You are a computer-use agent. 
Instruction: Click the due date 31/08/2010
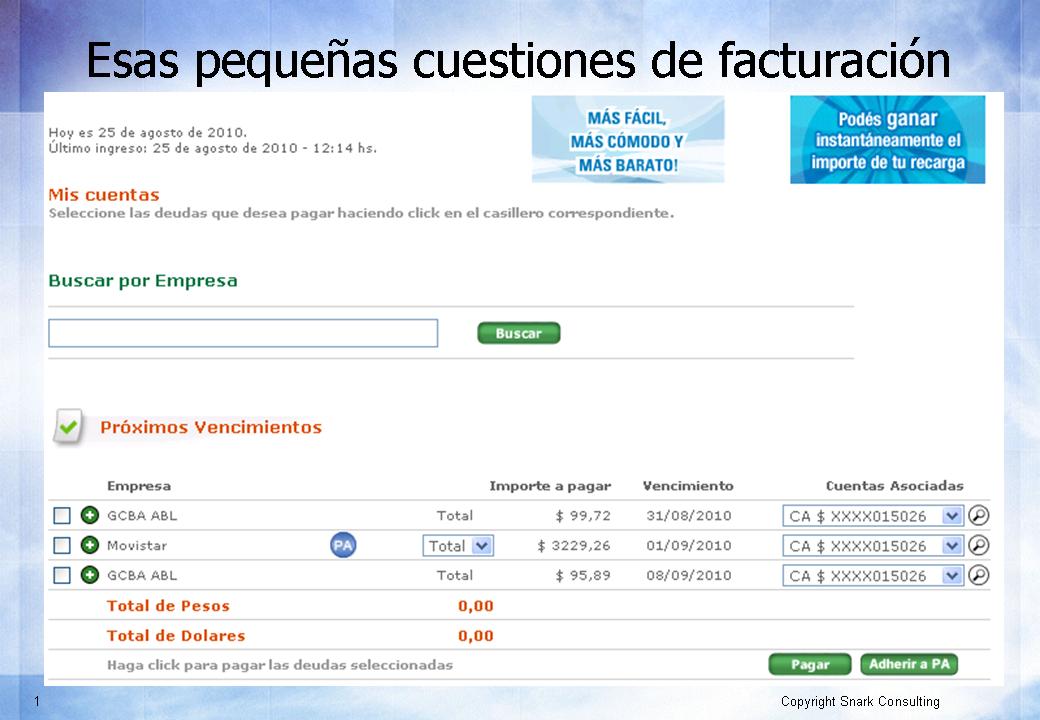click(x=689, y=516)
